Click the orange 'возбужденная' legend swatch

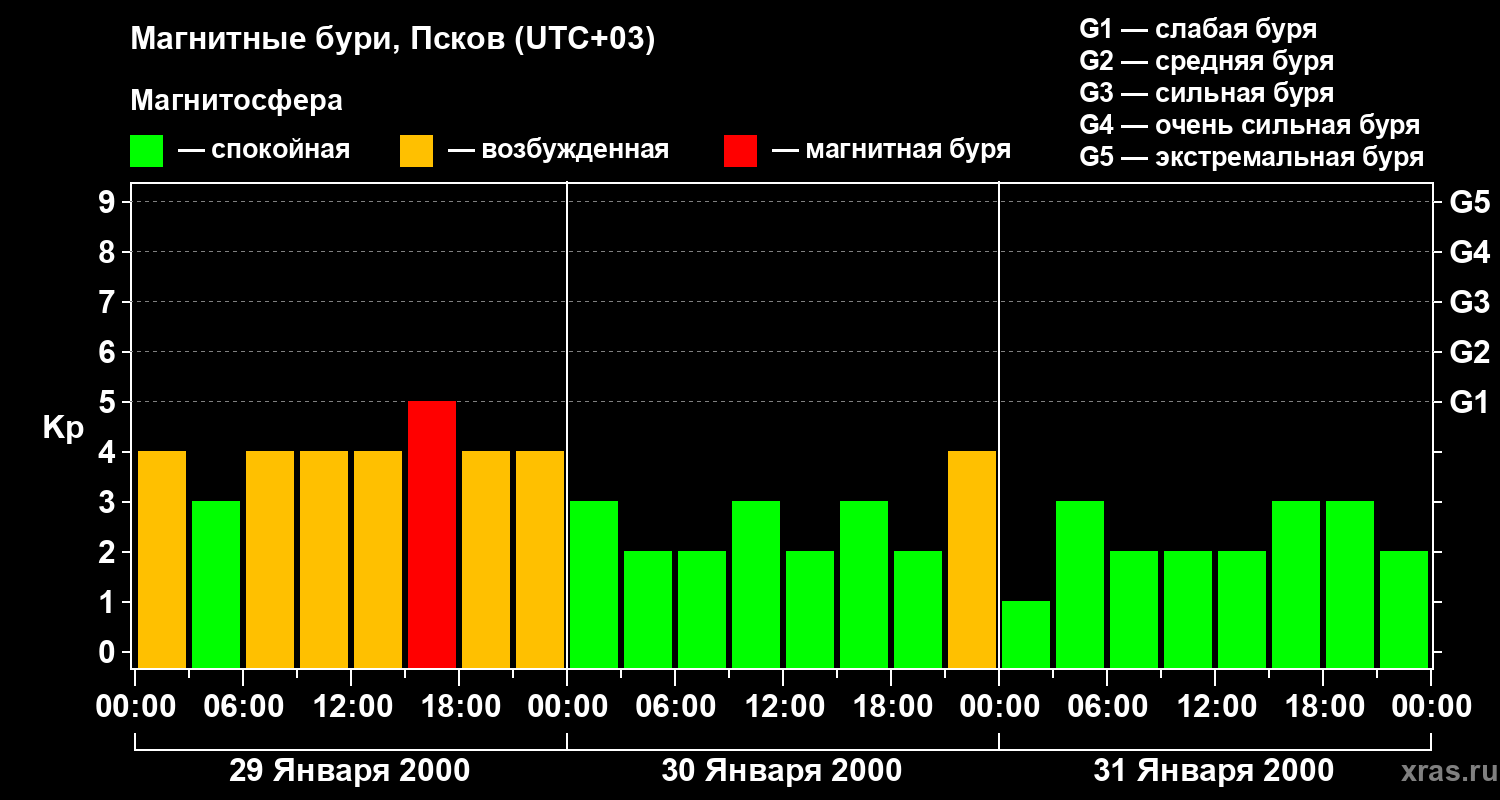coord(416,151)
